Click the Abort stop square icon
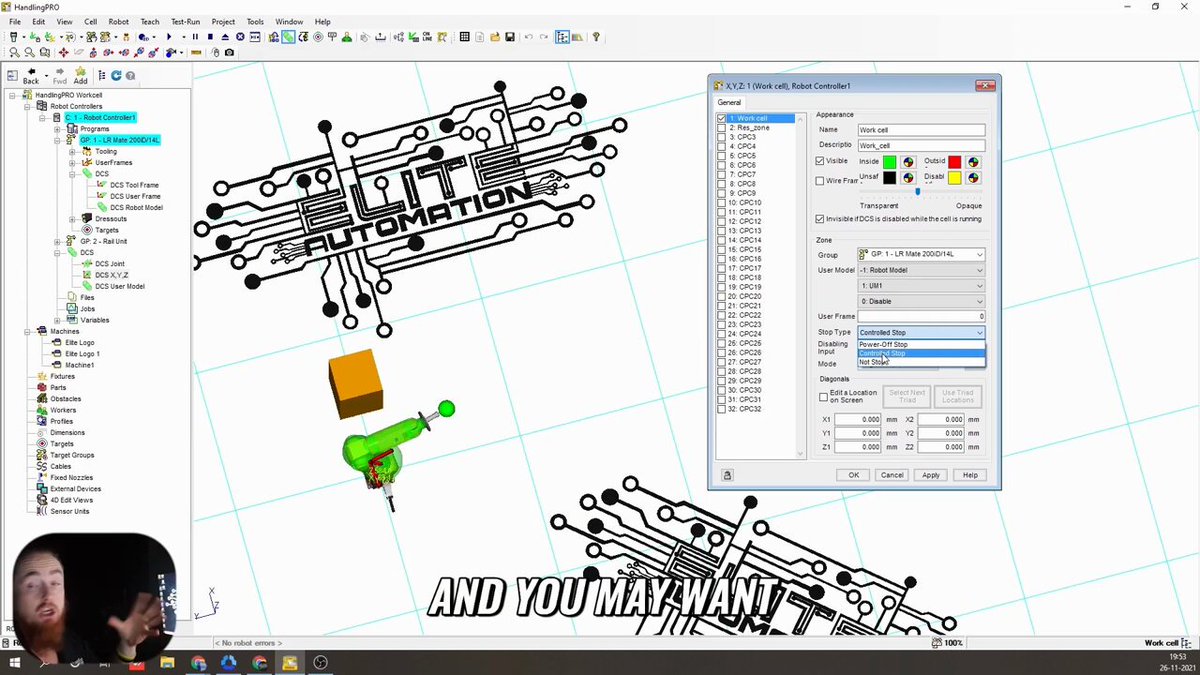Screen dimensions: 1200x675 (x=210, y=37)
